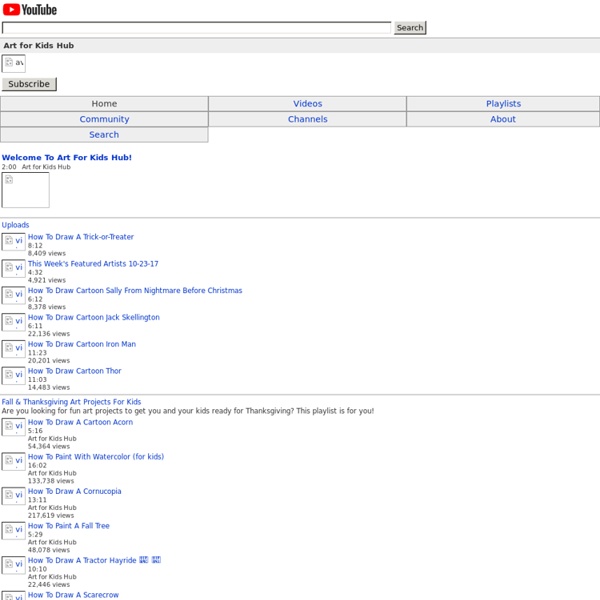Open How To Draw A Cornucopia
Image resolution: width=600 pixels, height=600 pixels.
click(75, 491)
